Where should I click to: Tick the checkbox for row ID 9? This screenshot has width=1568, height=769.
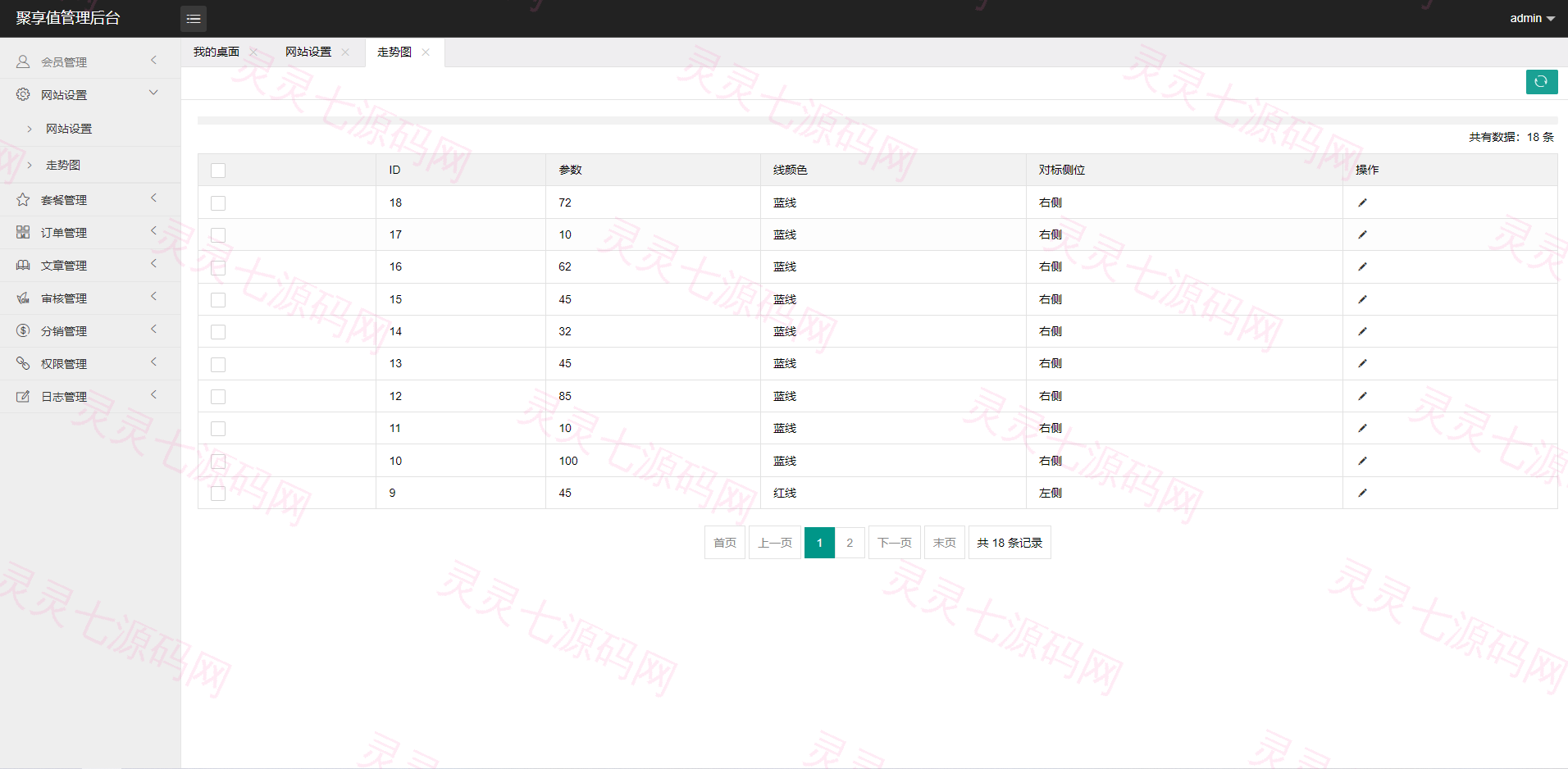click(x=218, y=494)
